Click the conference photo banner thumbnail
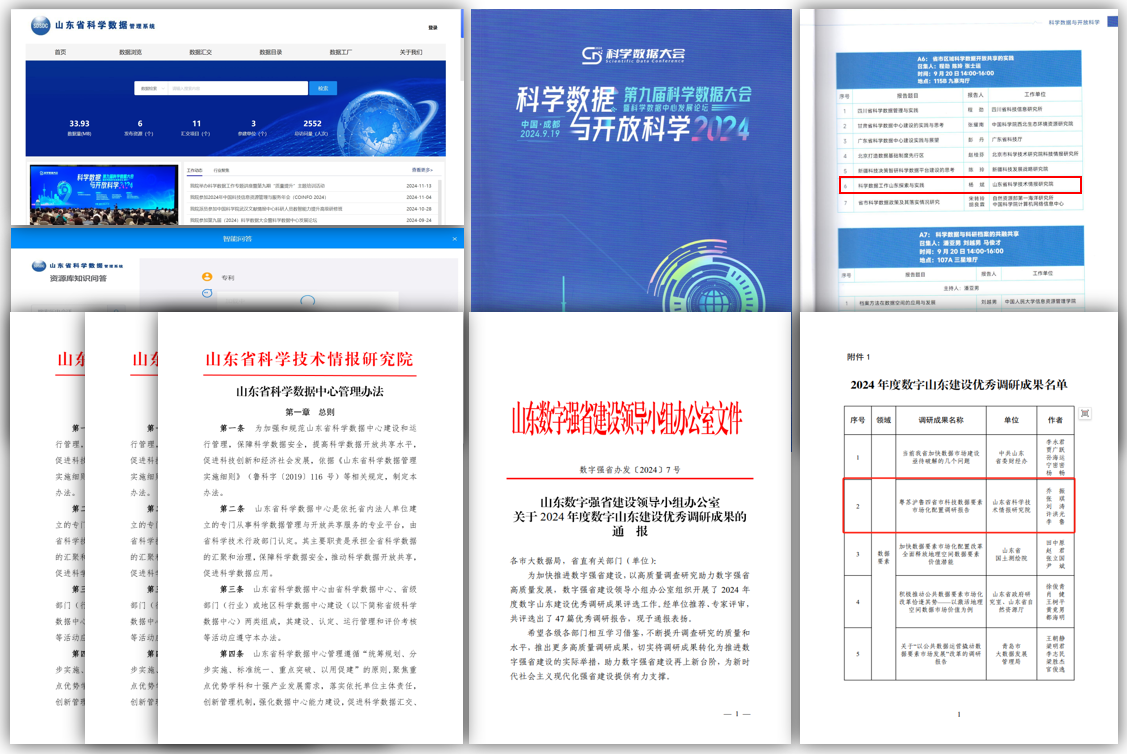This screenshot has height=754, width=1127. pos(104,195)
